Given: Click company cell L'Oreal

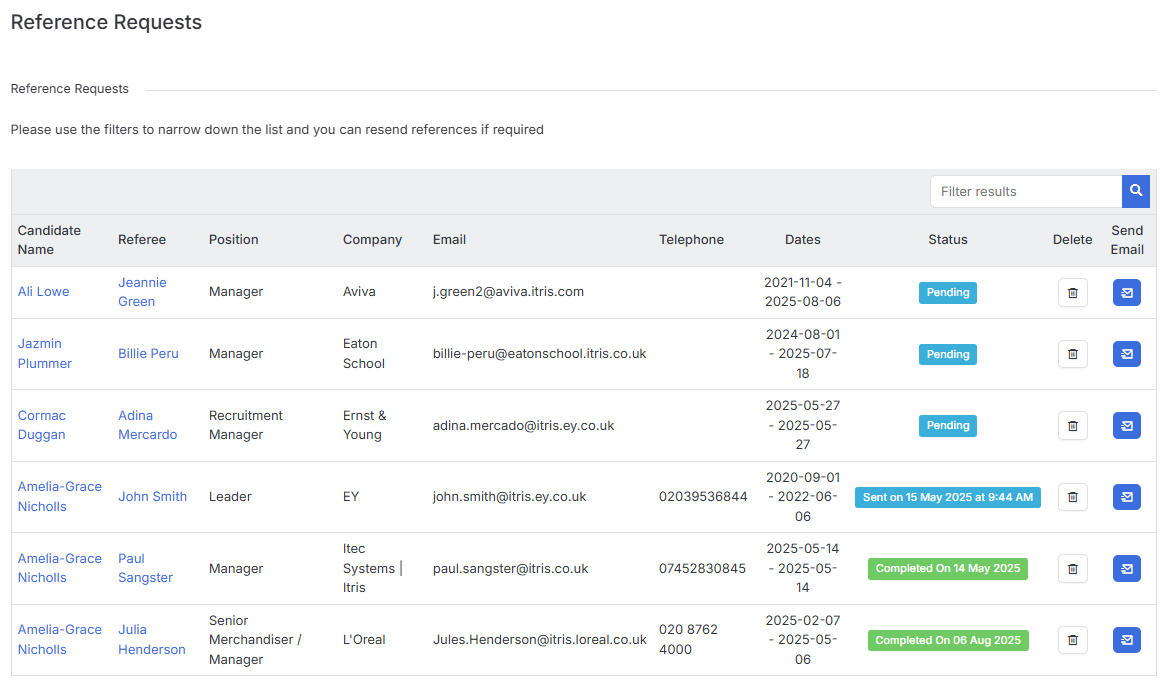Looking at the screenshot, I should (364, 639).
